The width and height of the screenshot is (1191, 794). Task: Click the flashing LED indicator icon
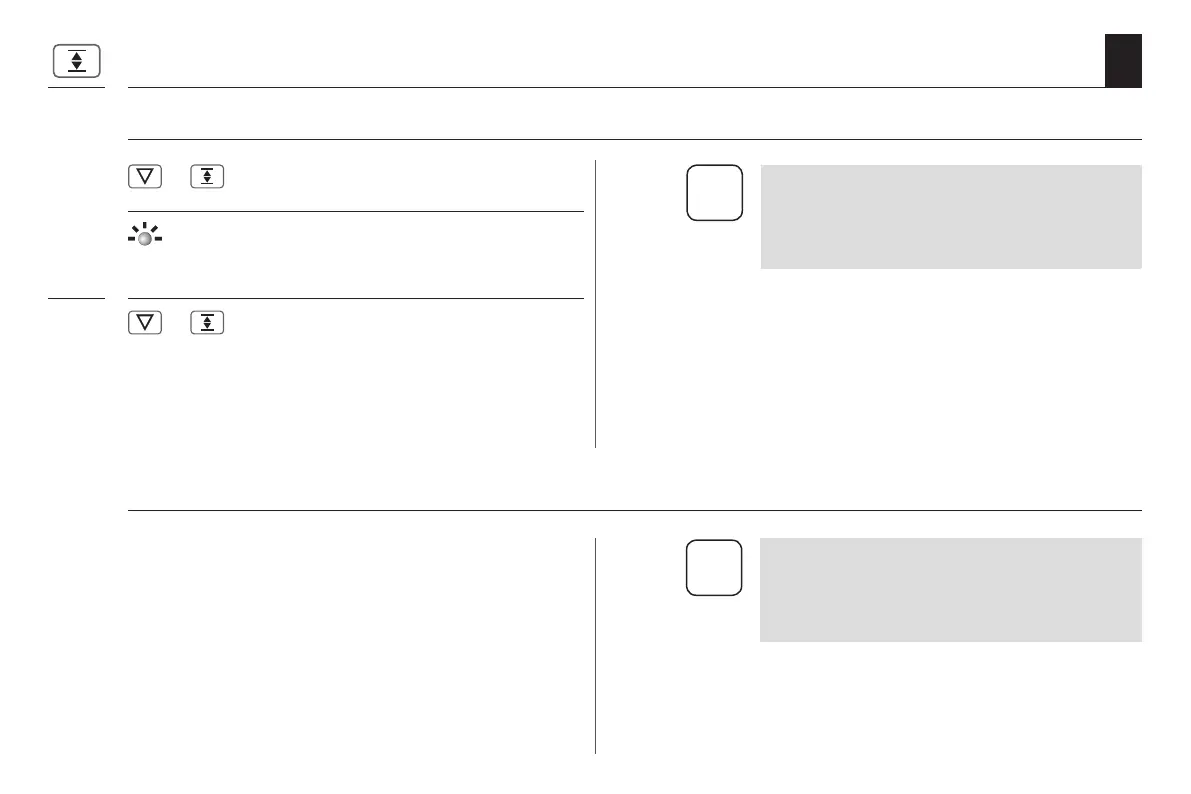pyautogui.click(x=146, y=239)
